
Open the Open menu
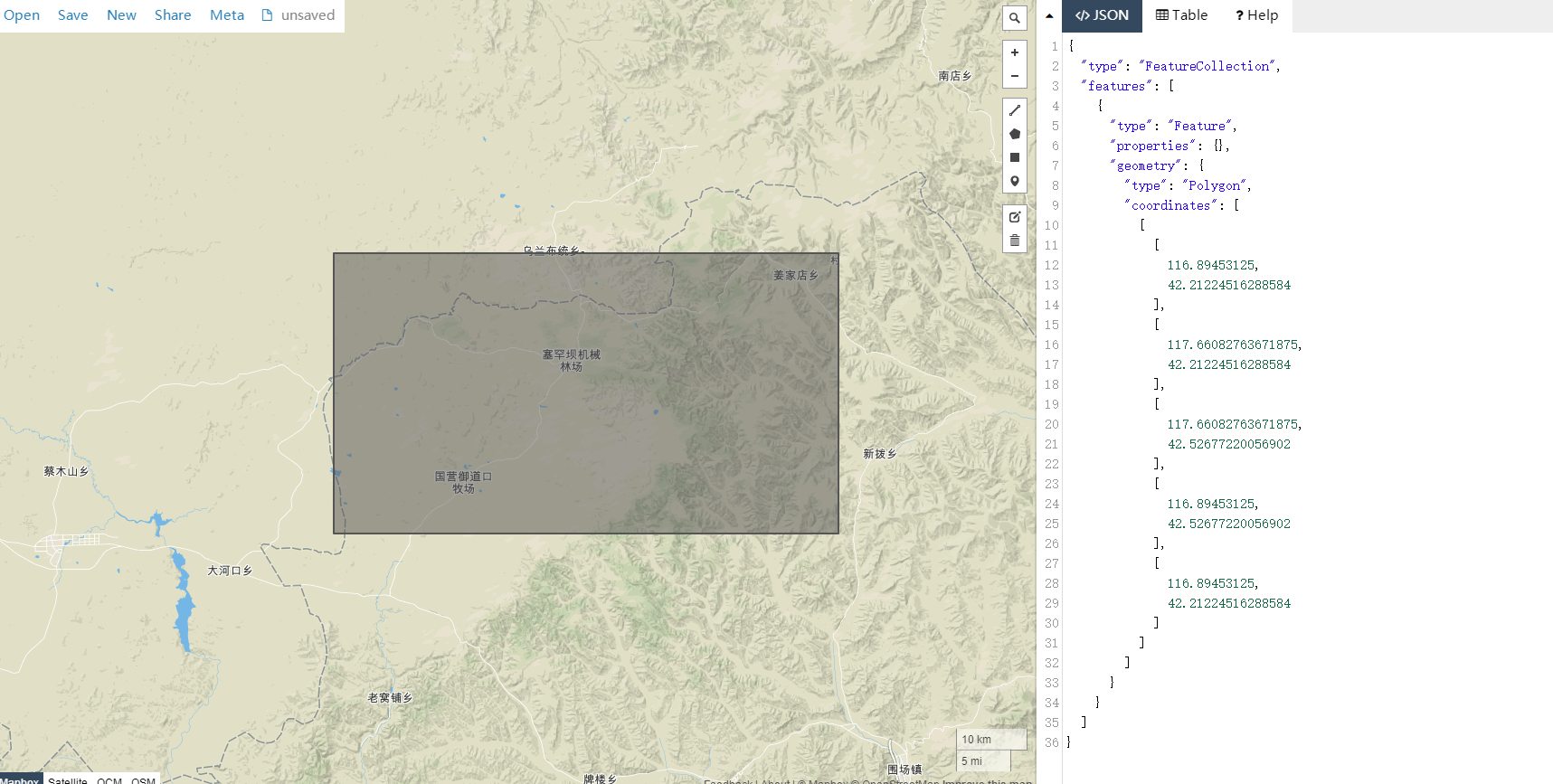tap(22, 15)
